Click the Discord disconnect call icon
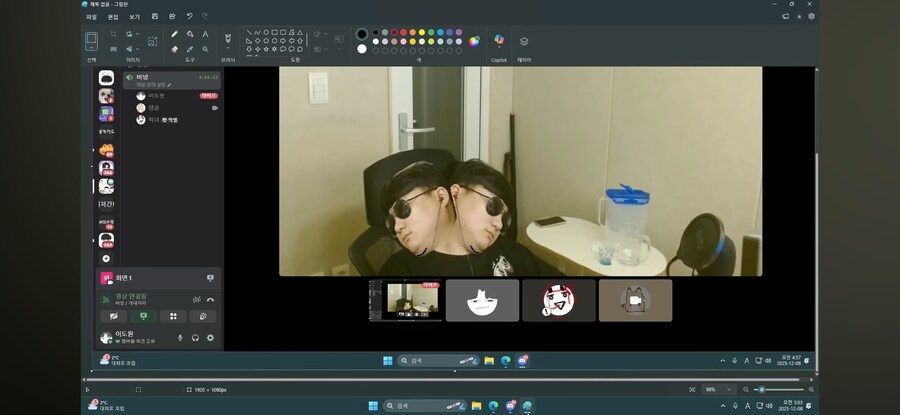Viewport: 900px width, 415px height. 210,300
